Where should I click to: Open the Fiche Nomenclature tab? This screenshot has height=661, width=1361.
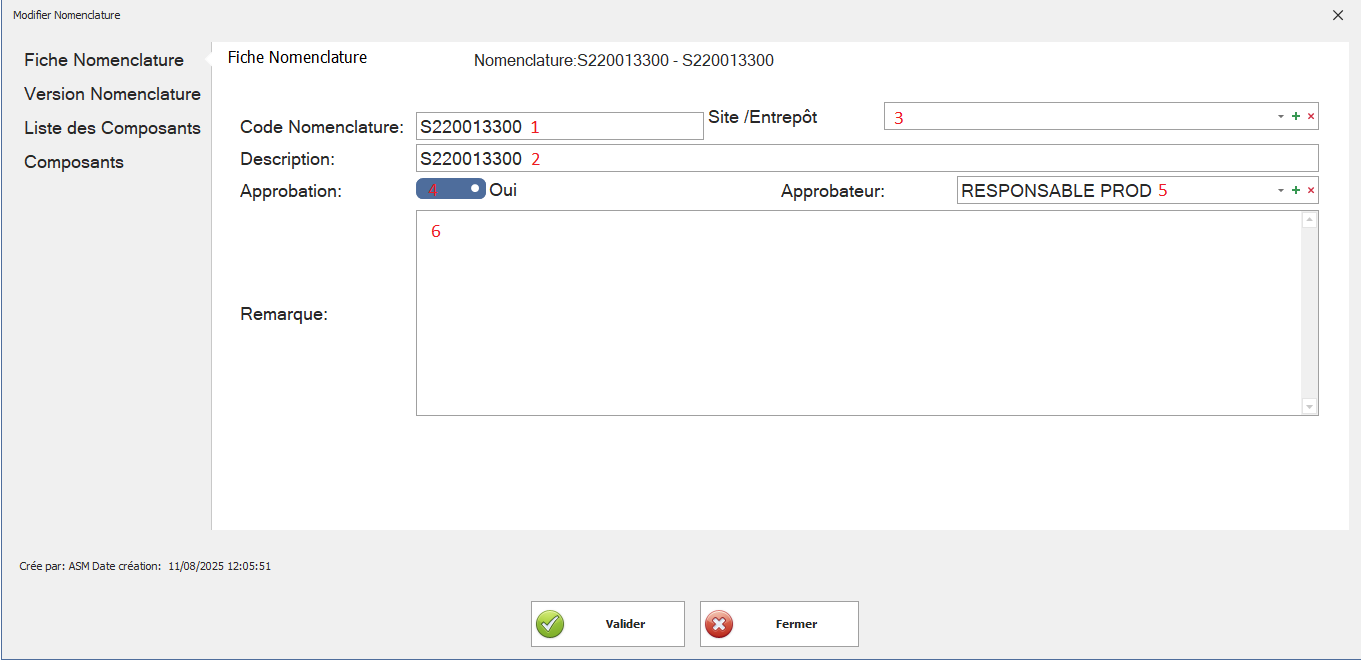(x=104, y=60)
